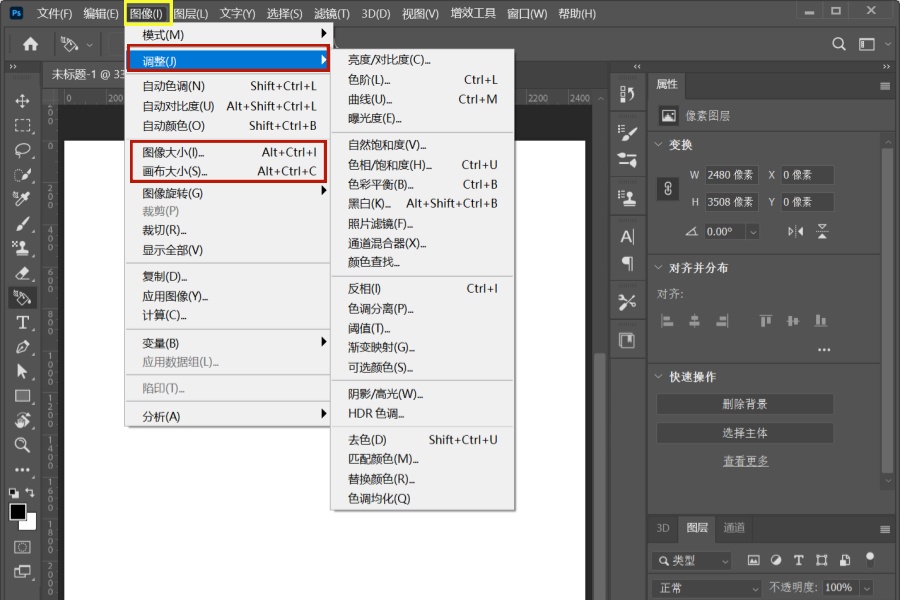Toggle layer filtering on or off
The height and width of the screenshot is (600, 900).
point(870,559)
